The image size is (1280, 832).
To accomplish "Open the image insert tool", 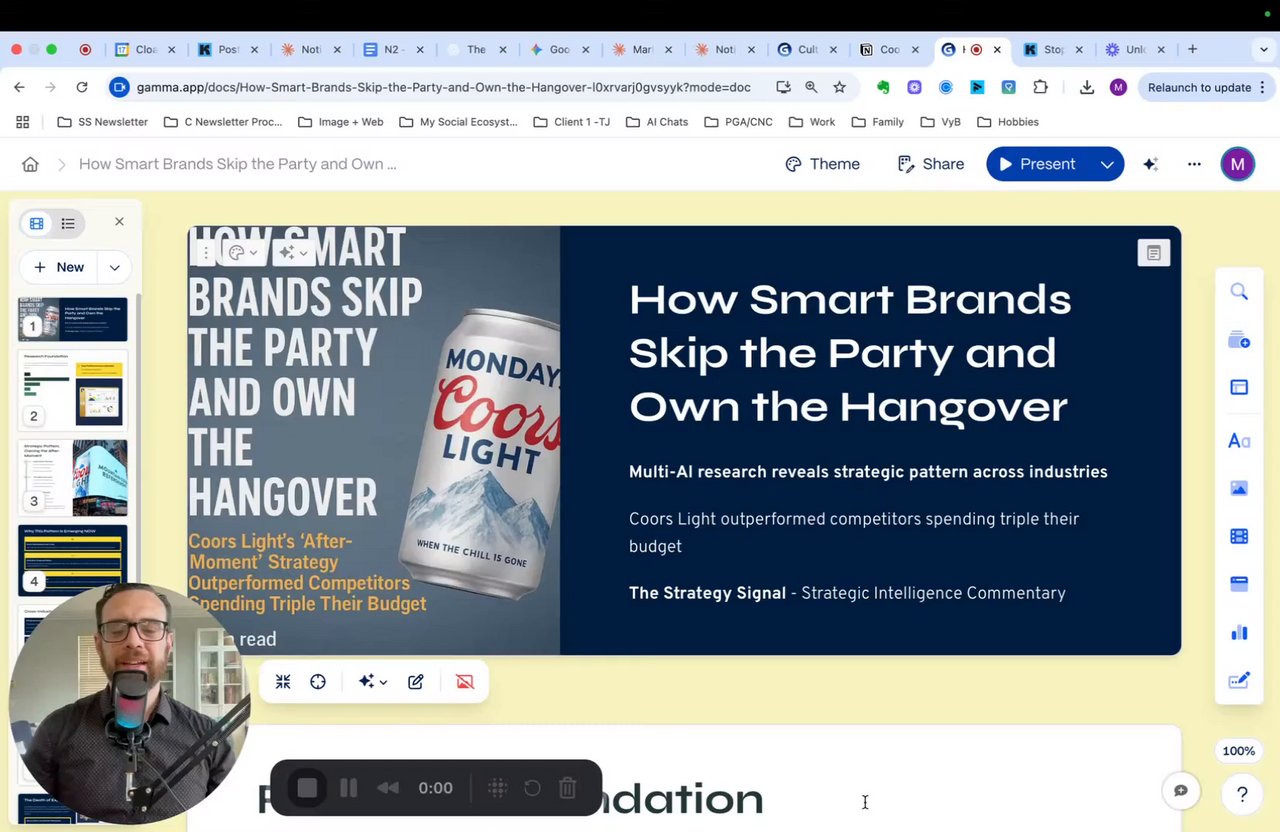I will click(1239, 488).
